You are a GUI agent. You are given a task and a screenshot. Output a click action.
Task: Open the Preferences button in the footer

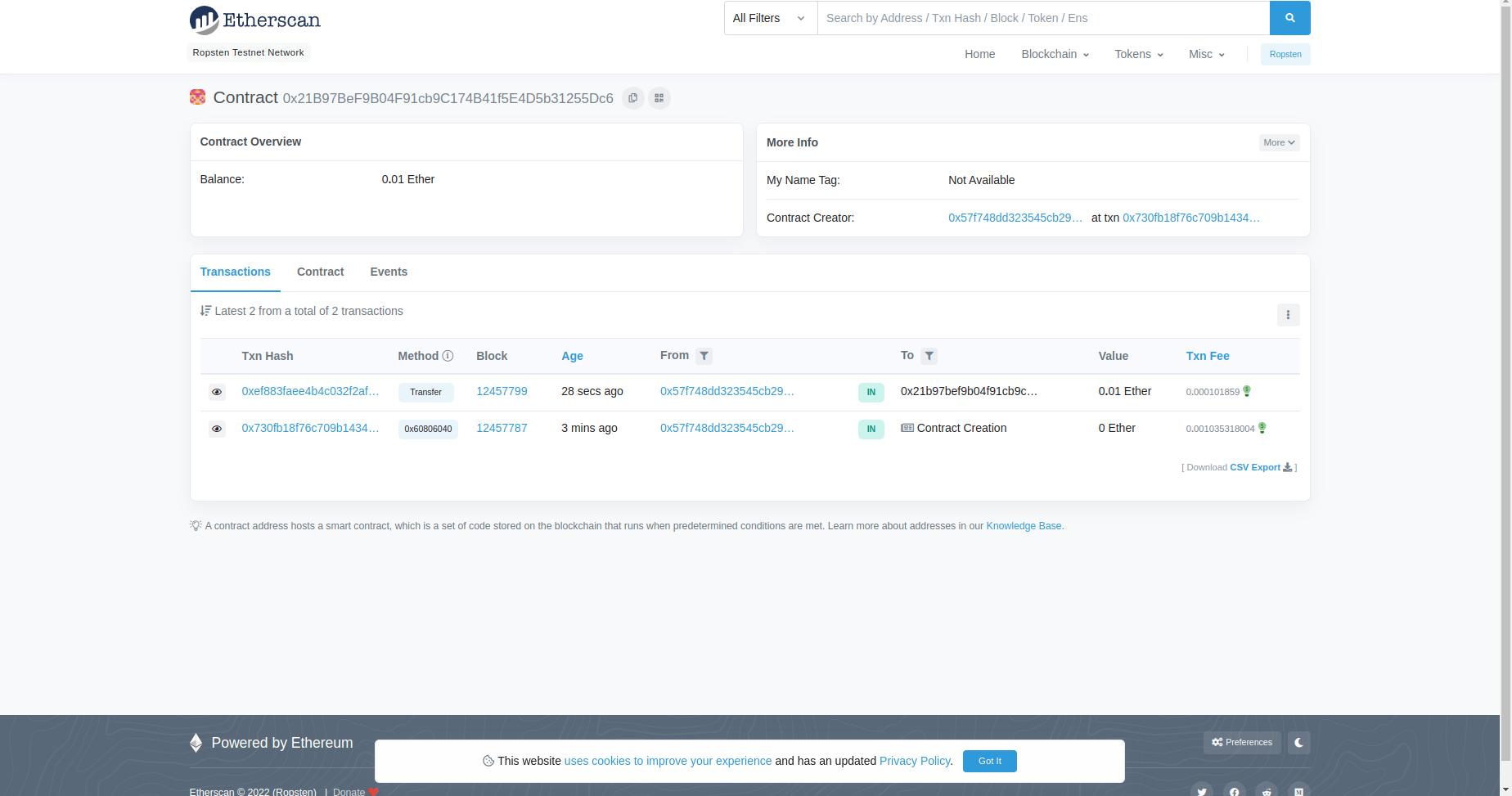pos(1242,743)
